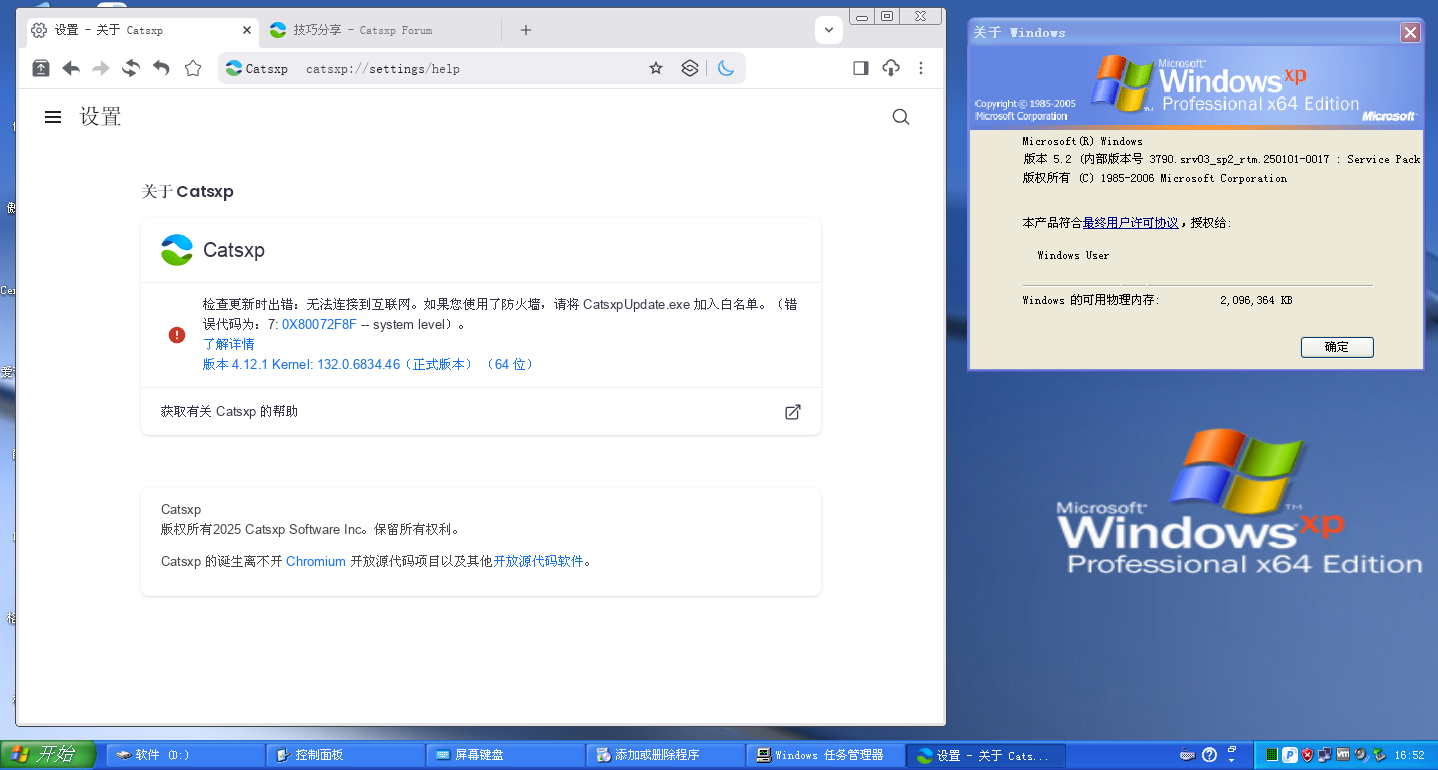Screen dimensions: 1438x770
Task: Click the Catsxp logo in About card
Action: [x=177, y=250]
